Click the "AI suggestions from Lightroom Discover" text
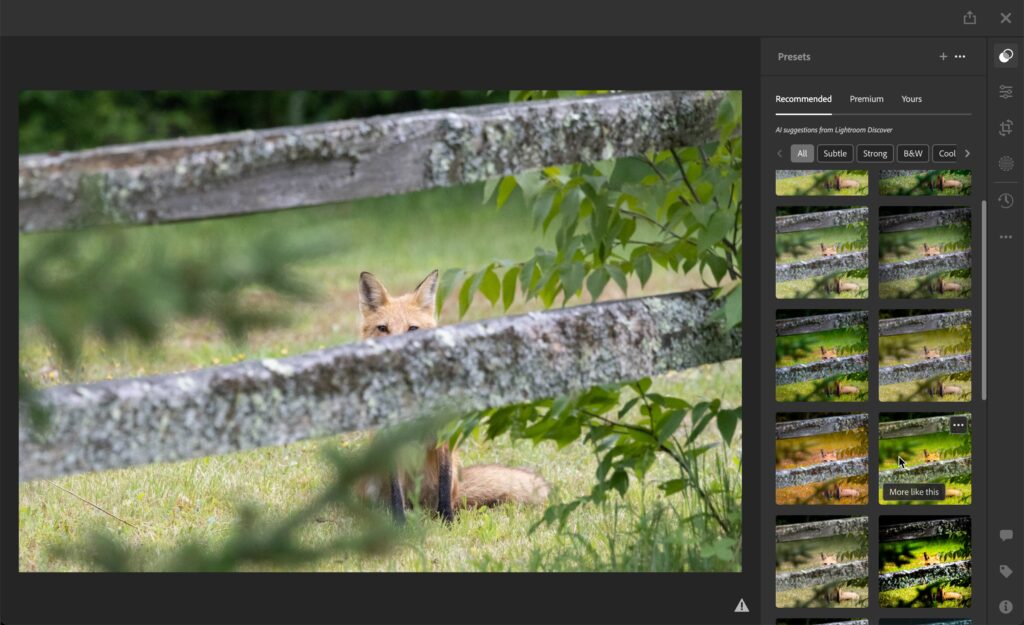 pos(833,130)
